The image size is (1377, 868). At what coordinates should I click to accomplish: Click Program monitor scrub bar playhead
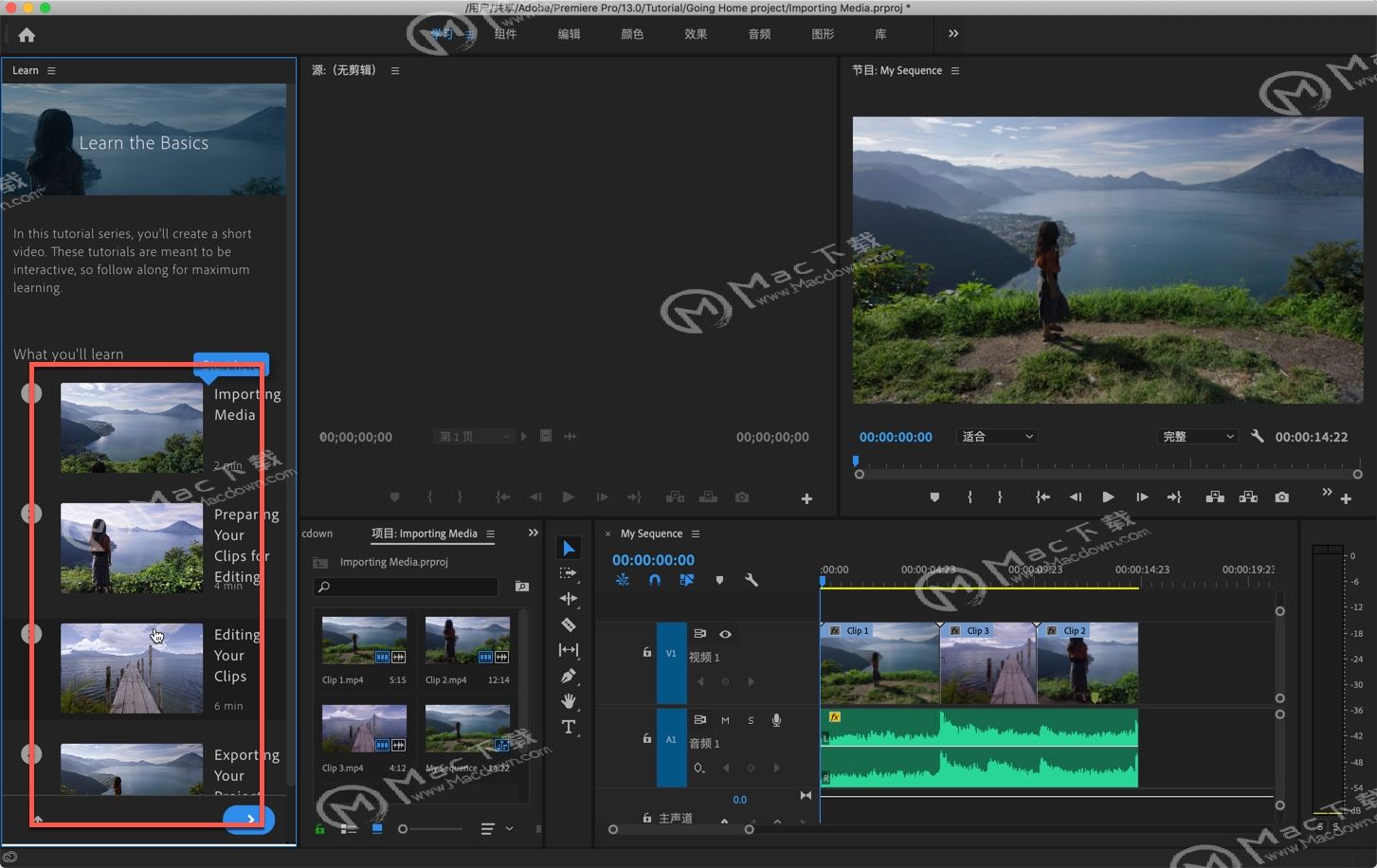(856, 461)
